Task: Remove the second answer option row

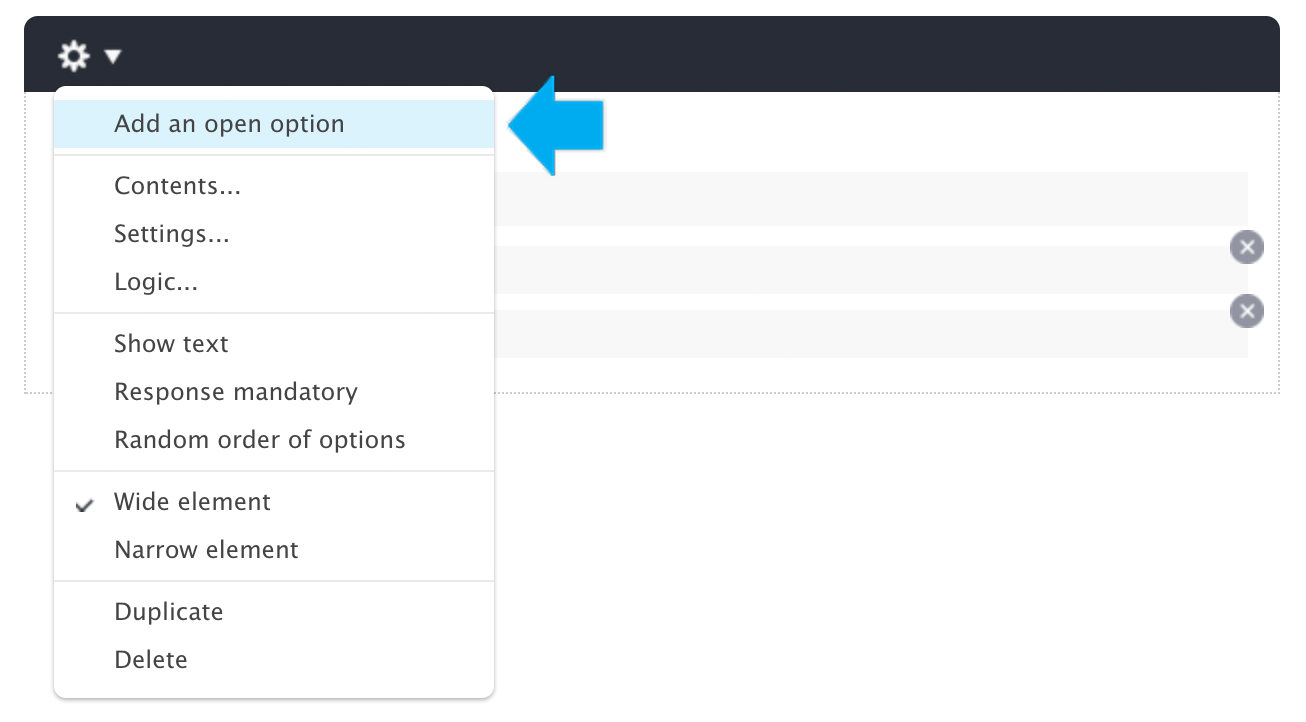Action: coord(1246,247)
